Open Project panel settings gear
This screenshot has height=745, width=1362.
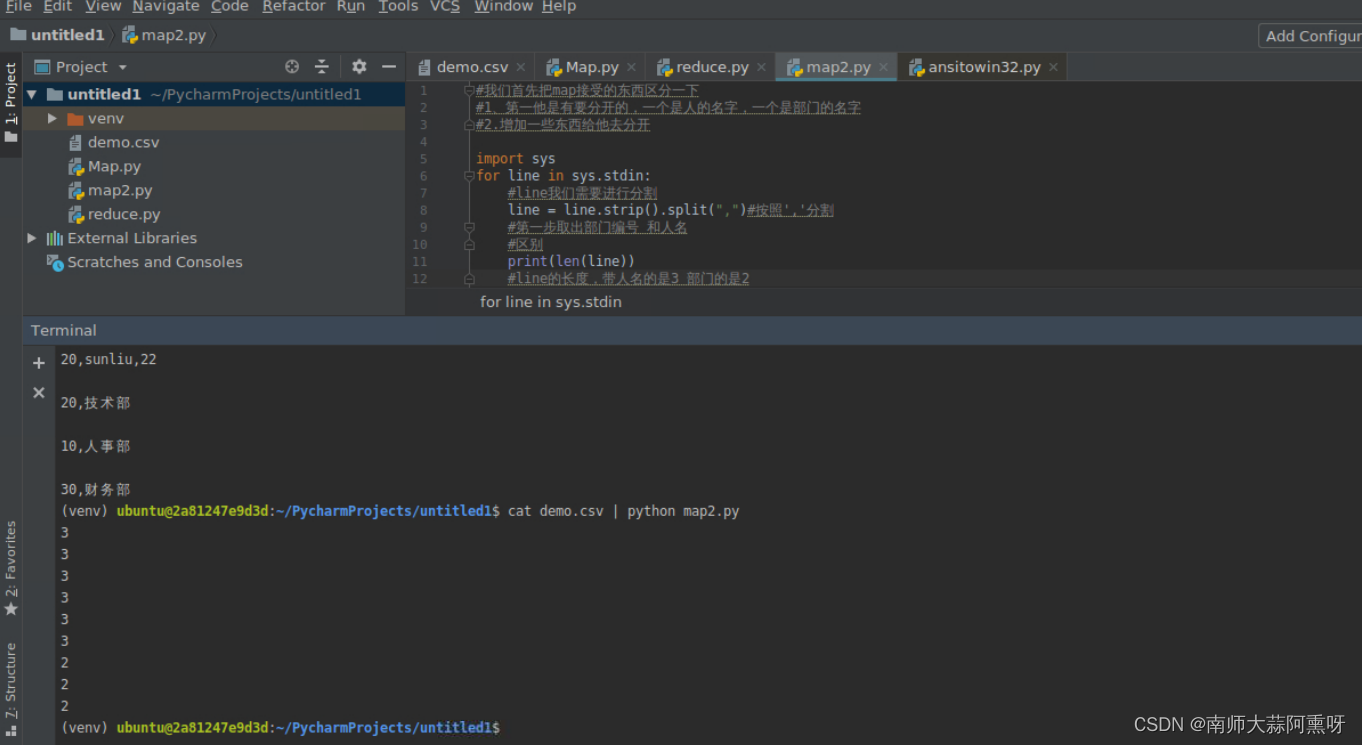coord(359,67)
